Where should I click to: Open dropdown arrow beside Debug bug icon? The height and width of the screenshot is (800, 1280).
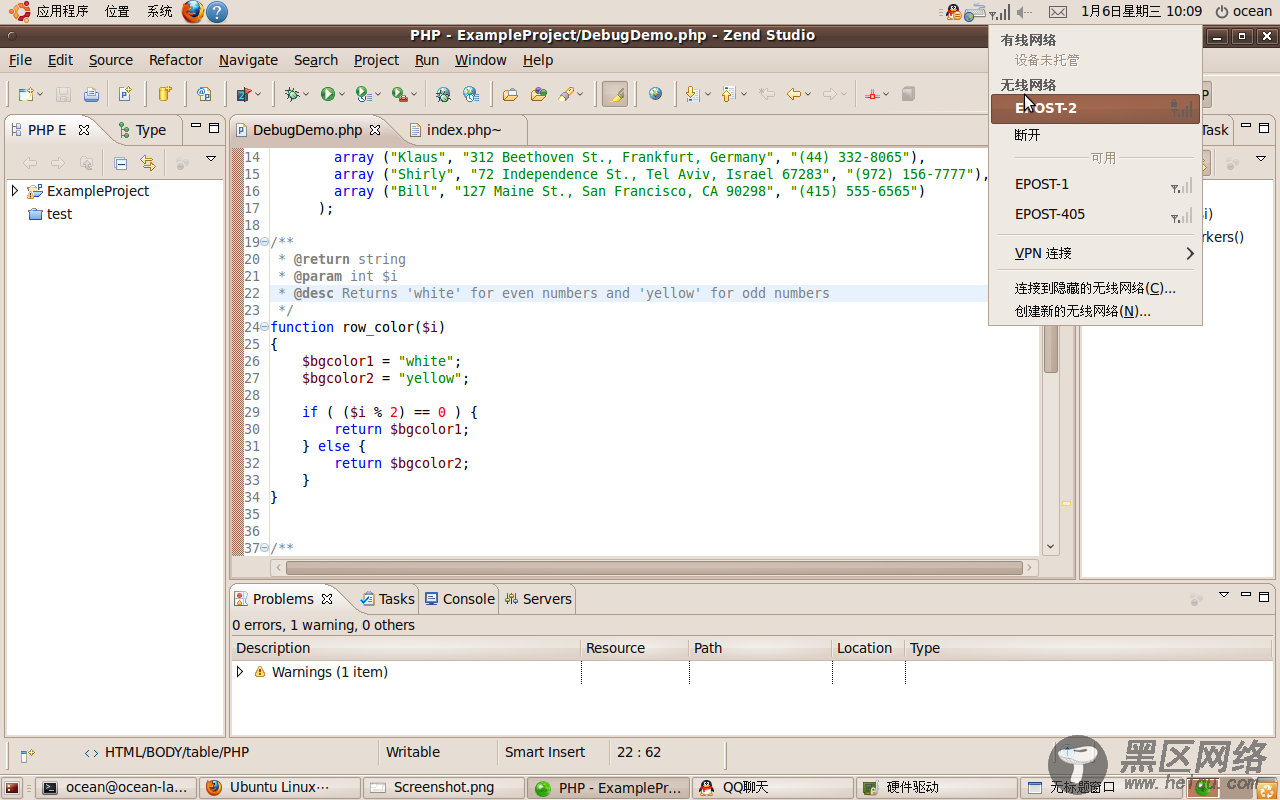click(307, 95)
